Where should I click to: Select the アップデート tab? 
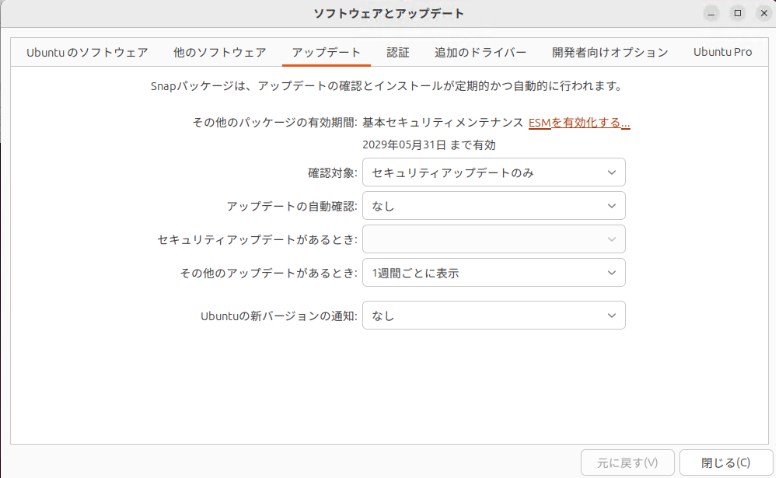[326, 52]
